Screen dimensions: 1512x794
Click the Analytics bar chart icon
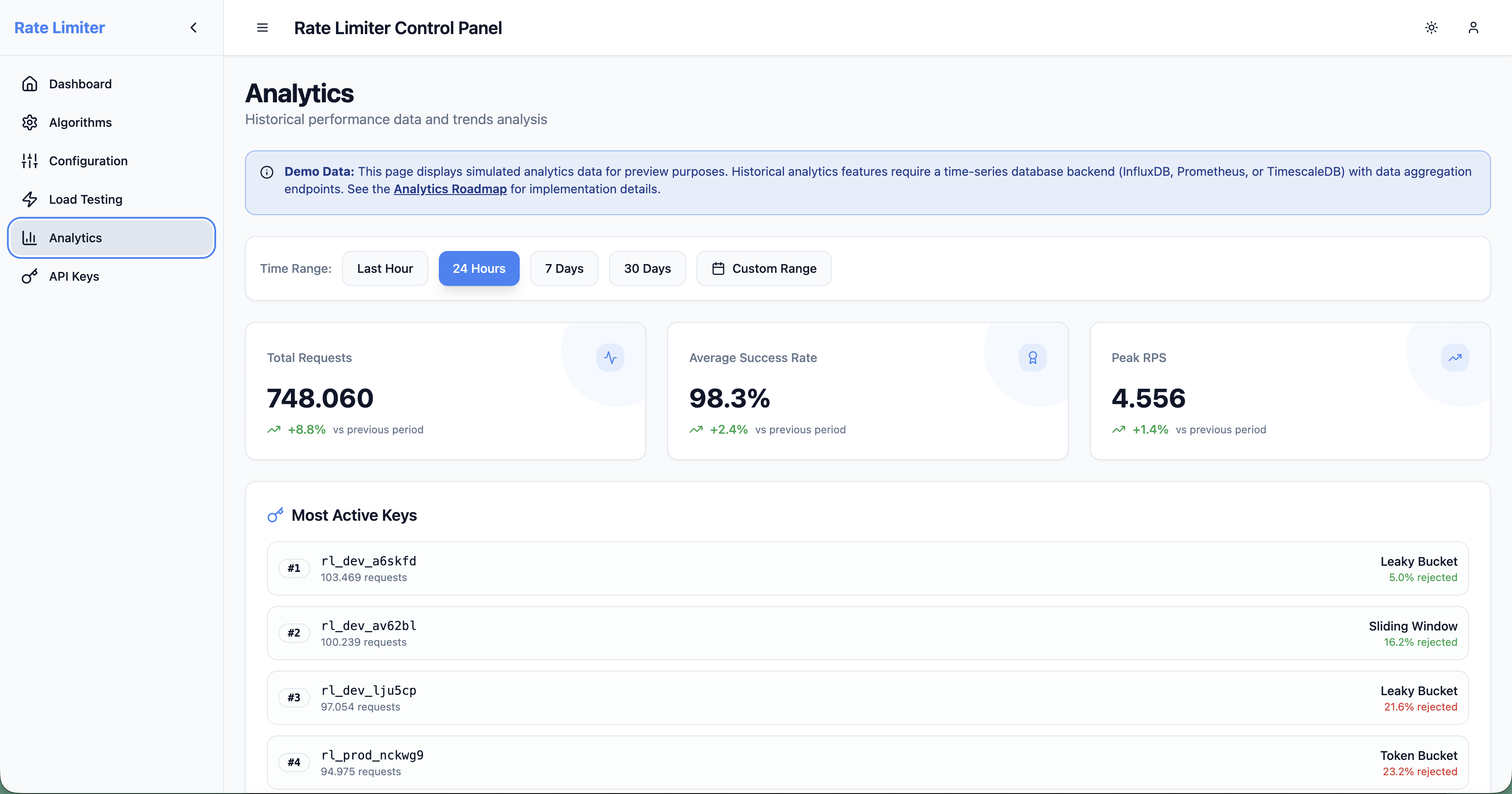(x=30, y=237)
